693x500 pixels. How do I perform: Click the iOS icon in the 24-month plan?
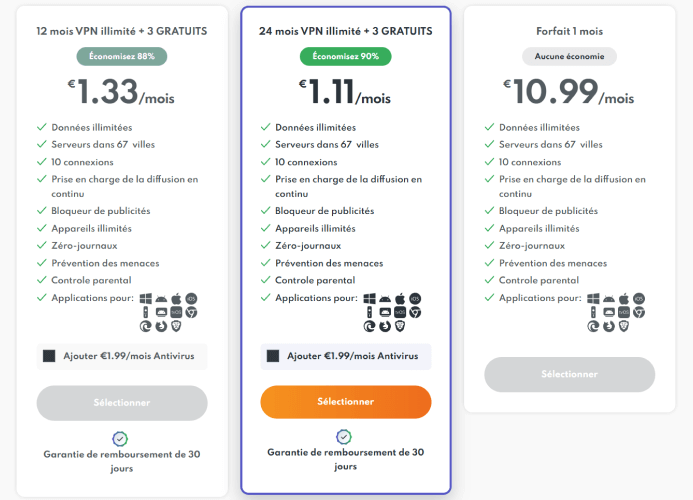click(x=415, y=299)
